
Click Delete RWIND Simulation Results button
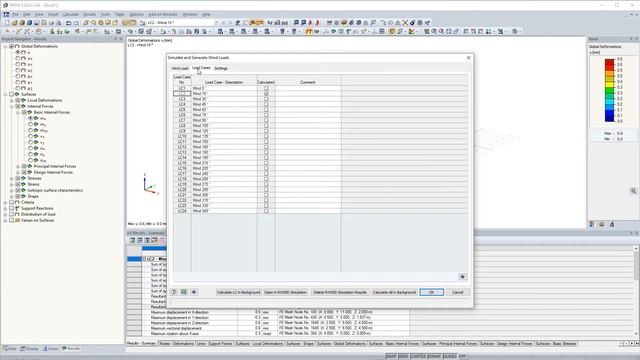(340, 292)
